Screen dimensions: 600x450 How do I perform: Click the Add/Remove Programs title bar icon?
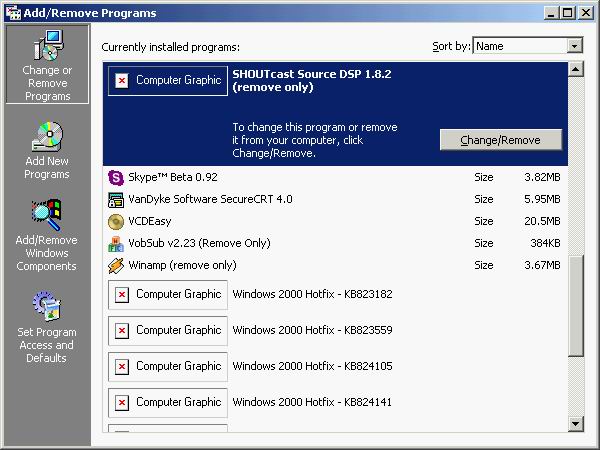(x=13, y=13)
